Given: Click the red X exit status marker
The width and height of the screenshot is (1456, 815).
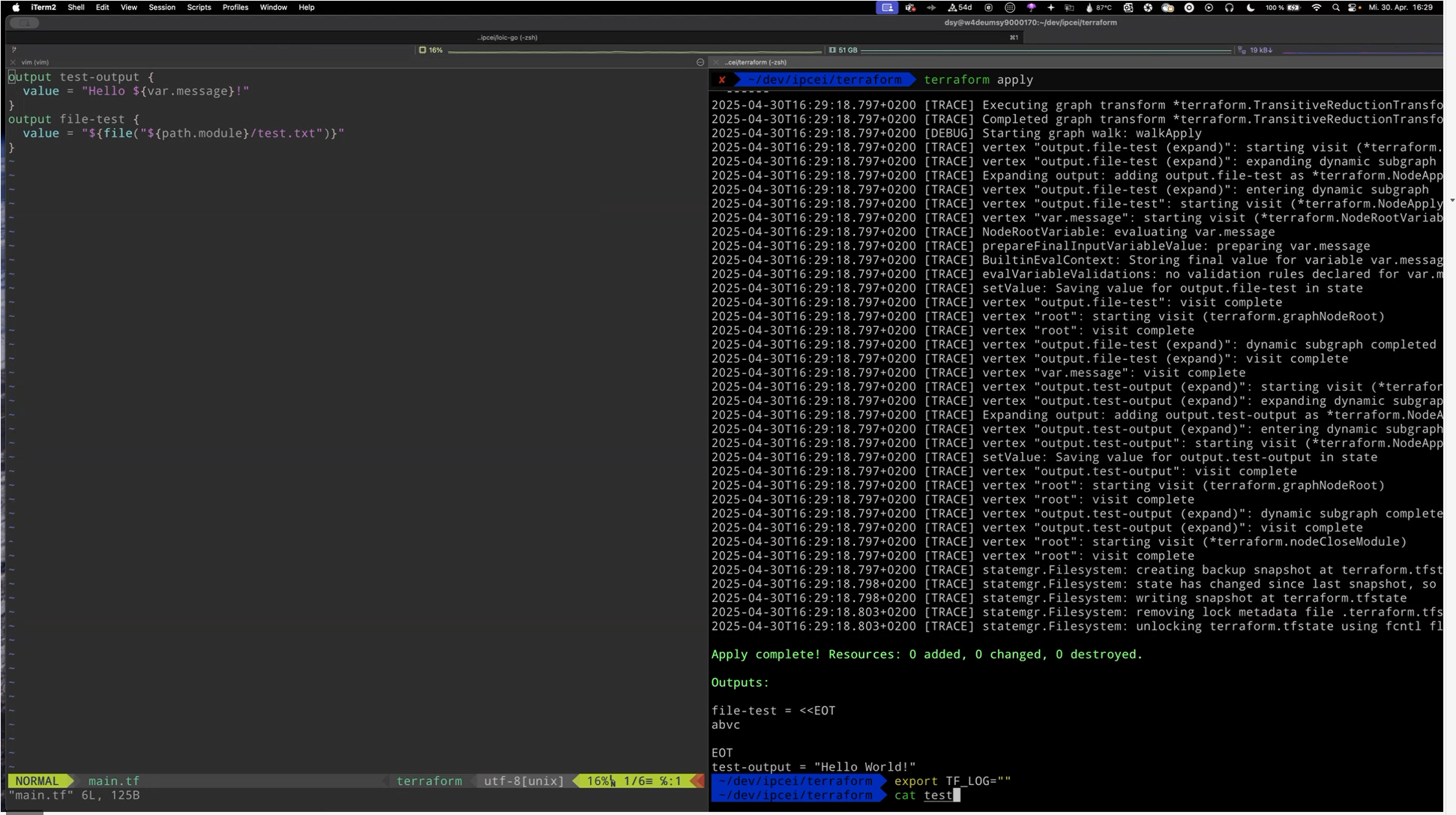Looking at the screenshot, I should click(x=722, y=79).
